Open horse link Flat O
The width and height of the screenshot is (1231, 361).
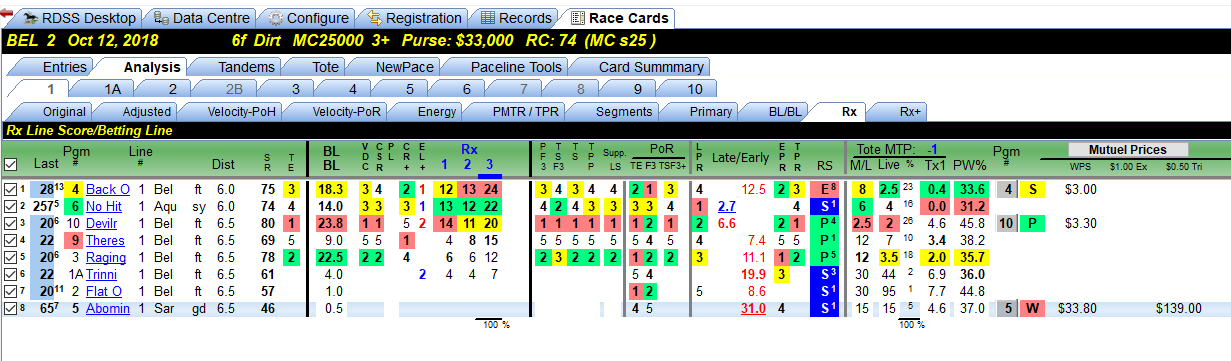(104, 291)
